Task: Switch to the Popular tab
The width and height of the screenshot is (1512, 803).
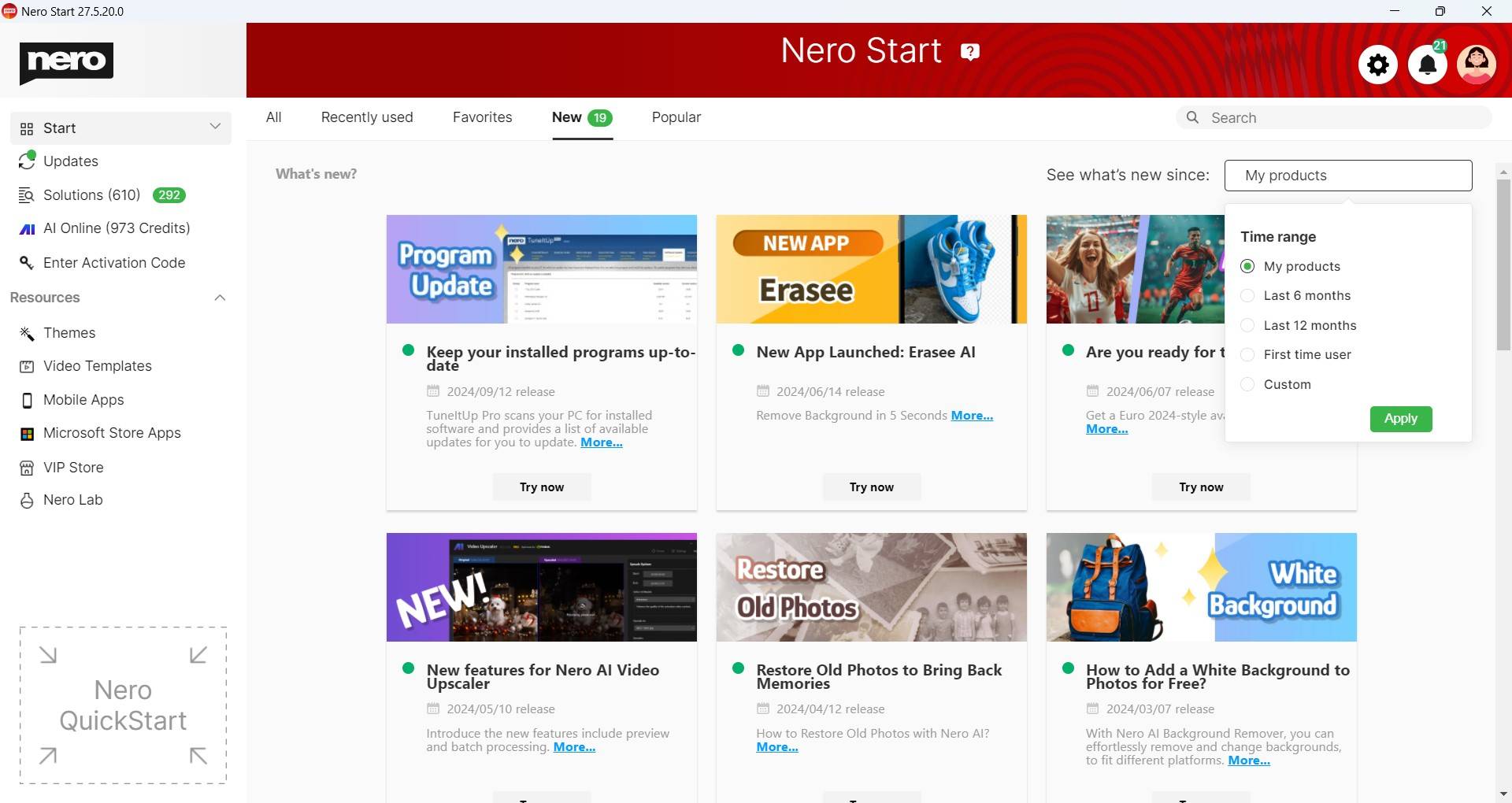Action: click(x=676, y=117)
